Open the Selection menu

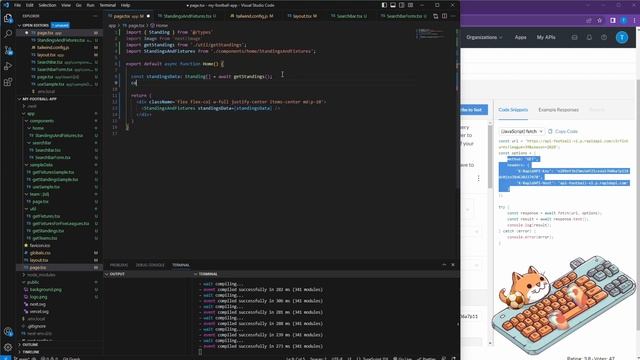[47, 5]
